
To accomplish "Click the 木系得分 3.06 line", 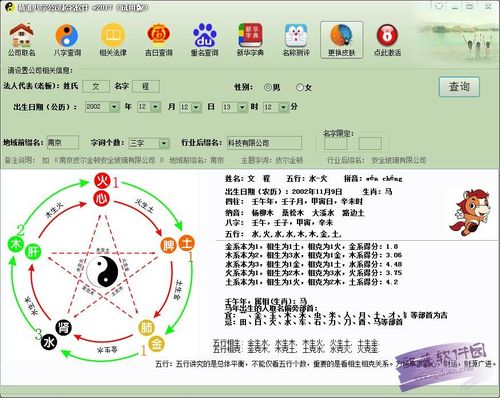I will point(313,255).
